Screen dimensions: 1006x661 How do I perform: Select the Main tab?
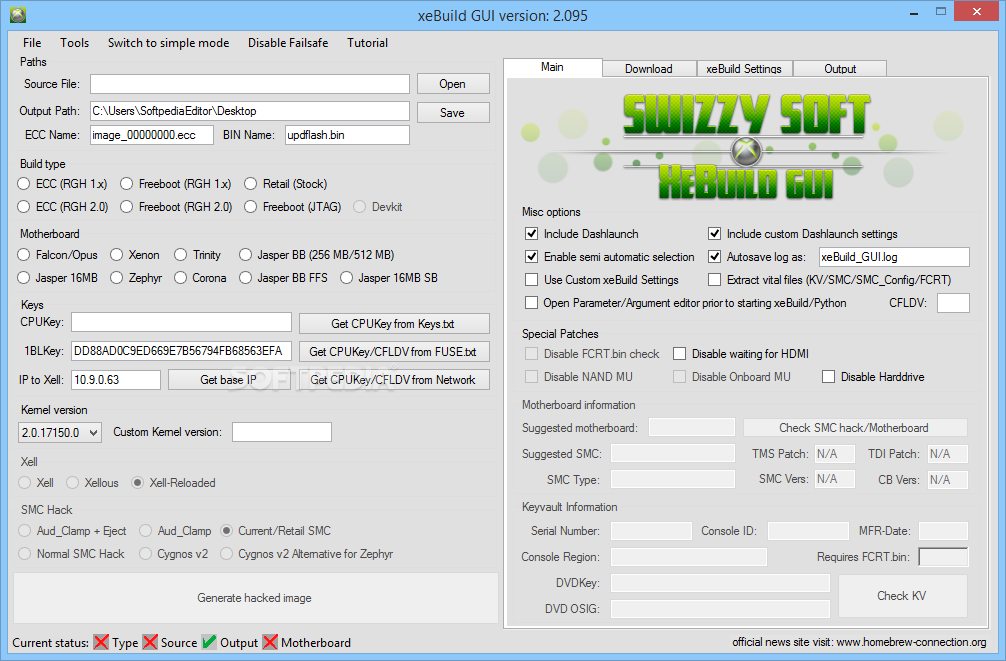[552, 67]
